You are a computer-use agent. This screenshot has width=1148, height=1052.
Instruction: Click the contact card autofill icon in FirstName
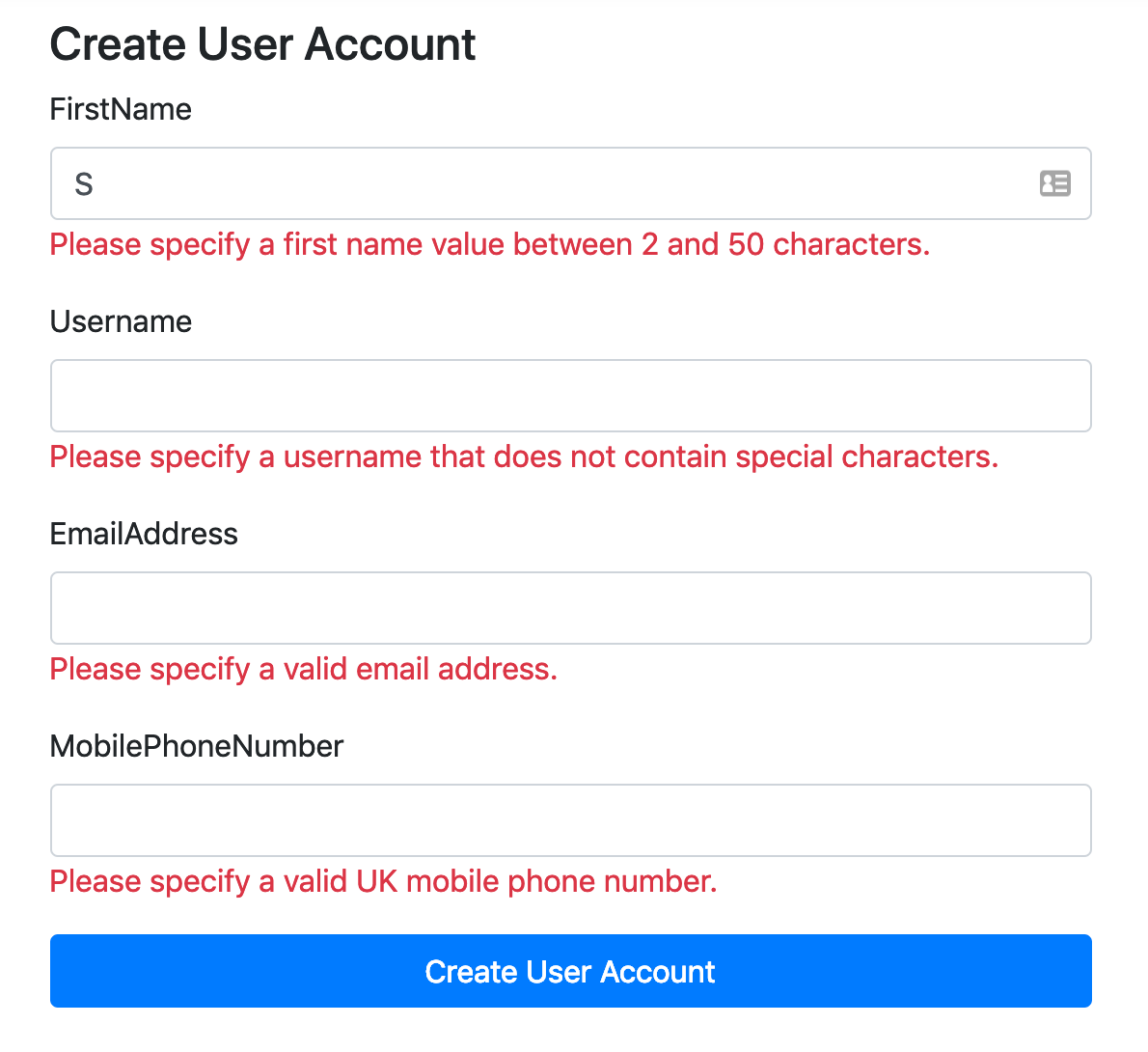[x=1055, y=183]
